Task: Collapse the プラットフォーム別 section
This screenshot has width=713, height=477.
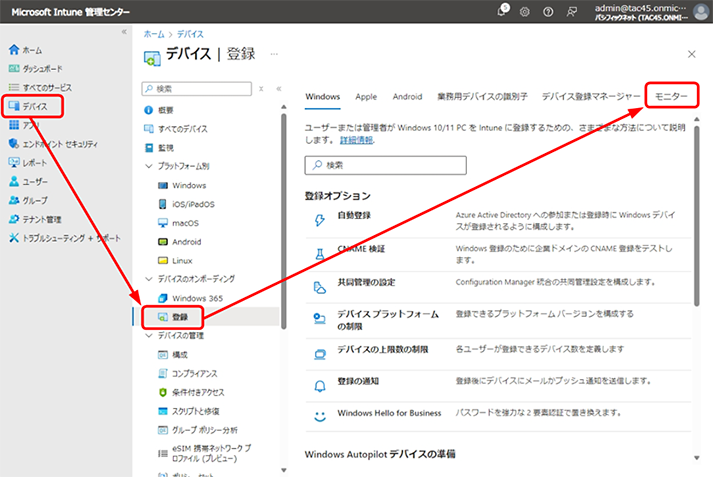Action: coord(149,166)
